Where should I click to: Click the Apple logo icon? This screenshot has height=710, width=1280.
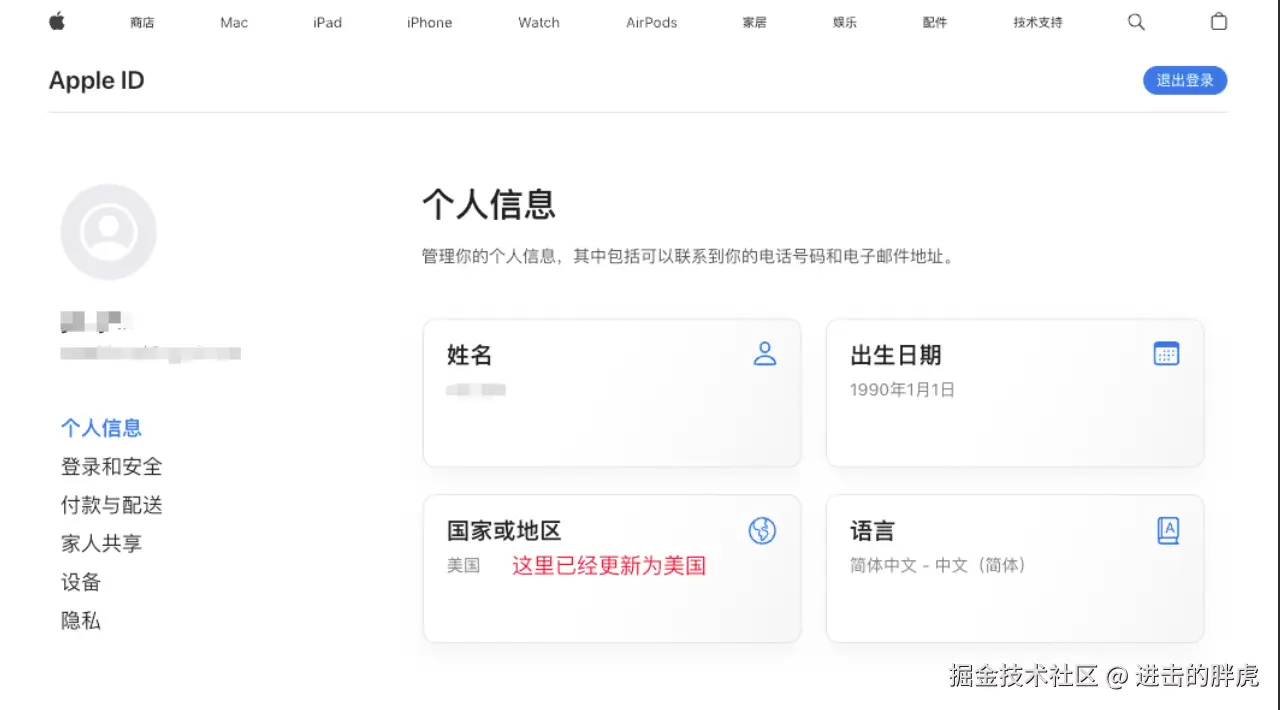(x=57, y=21)
